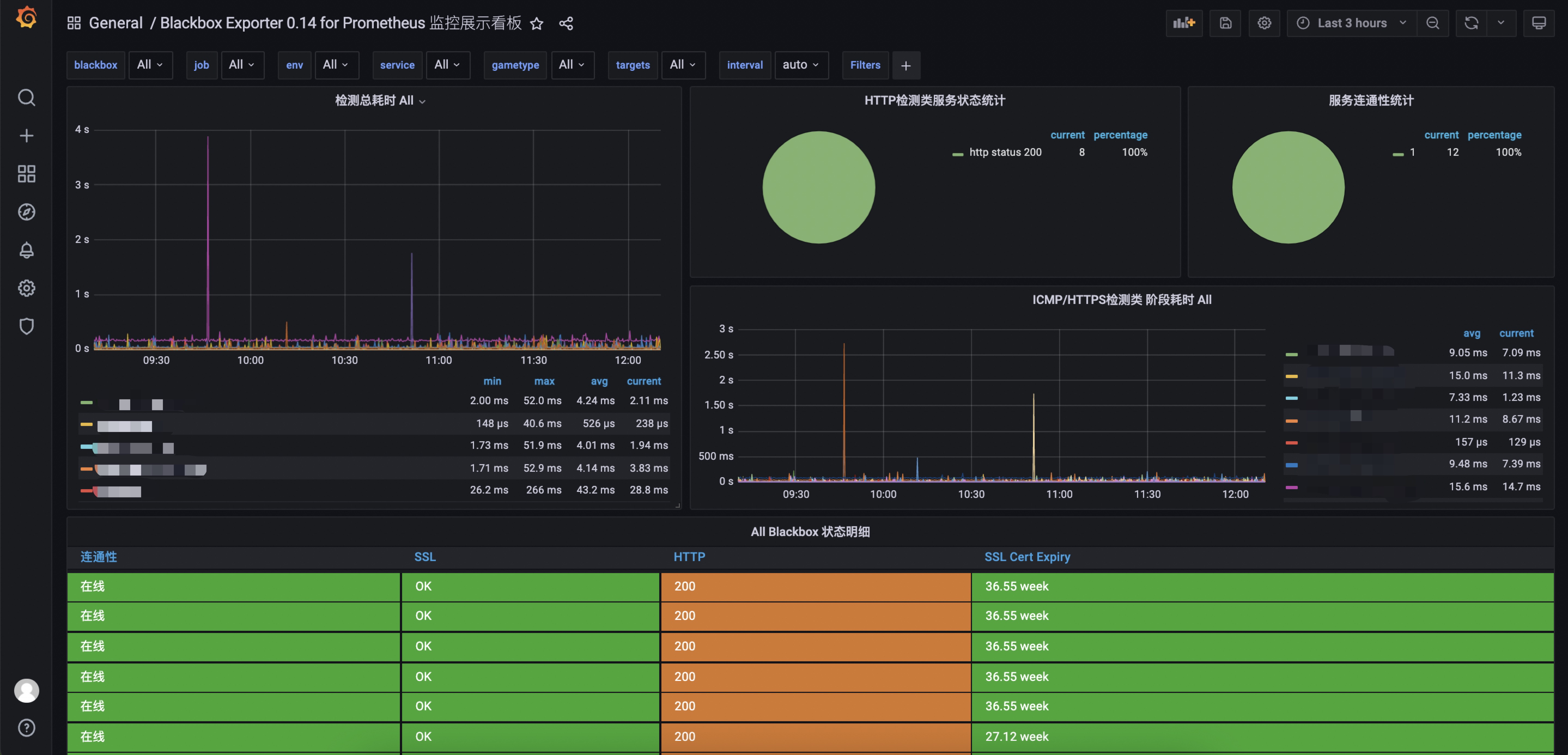Sort table by SSL column header
This screenshot has width=1568, height=755.
coord(425,557)
